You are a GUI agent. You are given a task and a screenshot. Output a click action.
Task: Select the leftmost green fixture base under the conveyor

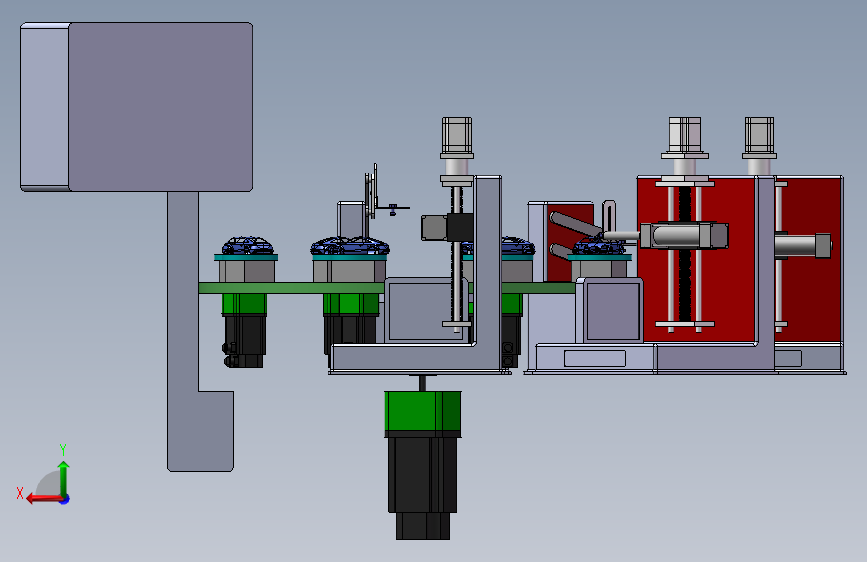click(244, 304)
